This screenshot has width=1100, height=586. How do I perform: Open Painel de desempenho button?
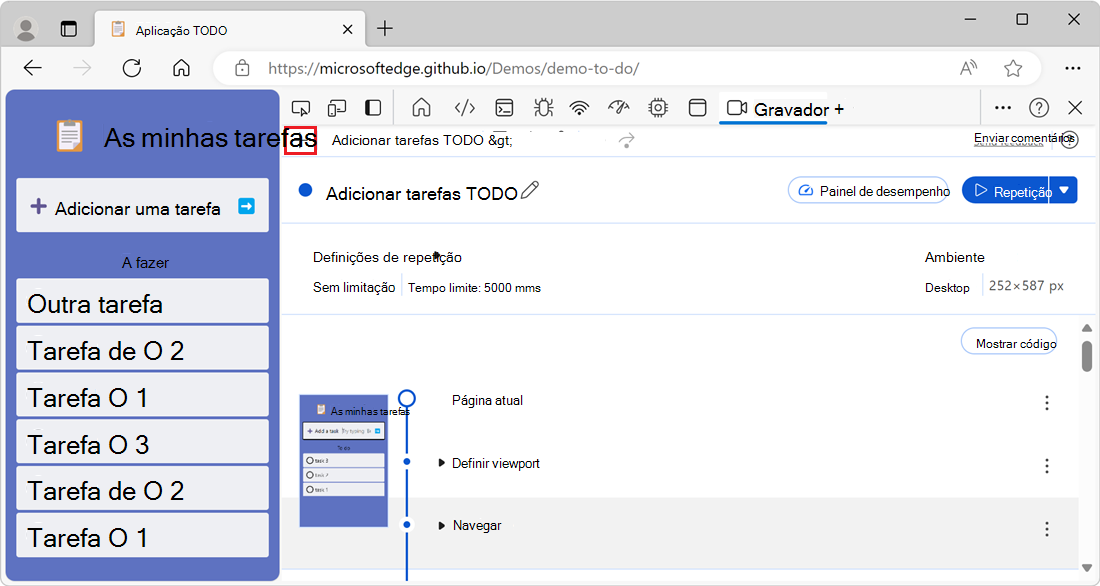pos(868,191)
